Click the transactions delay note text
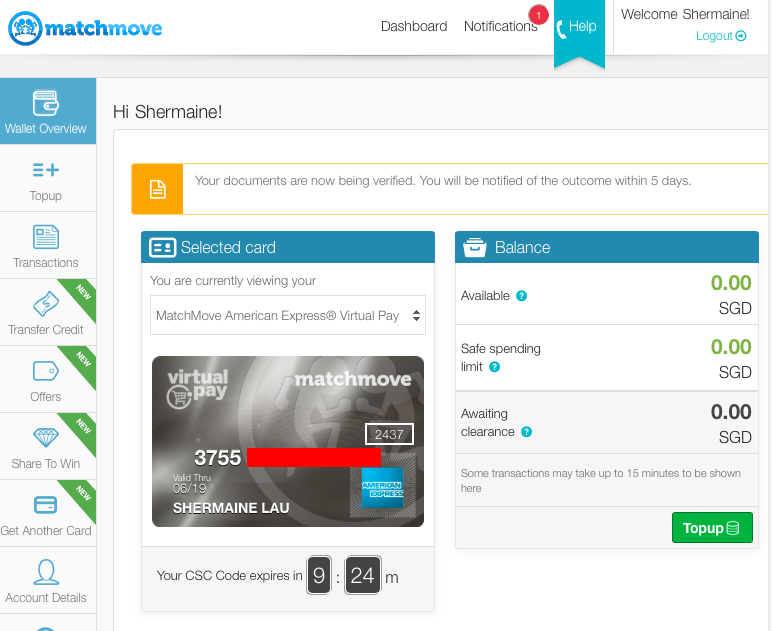The height and width of the screenshot is (631, 772). (601, 480)
